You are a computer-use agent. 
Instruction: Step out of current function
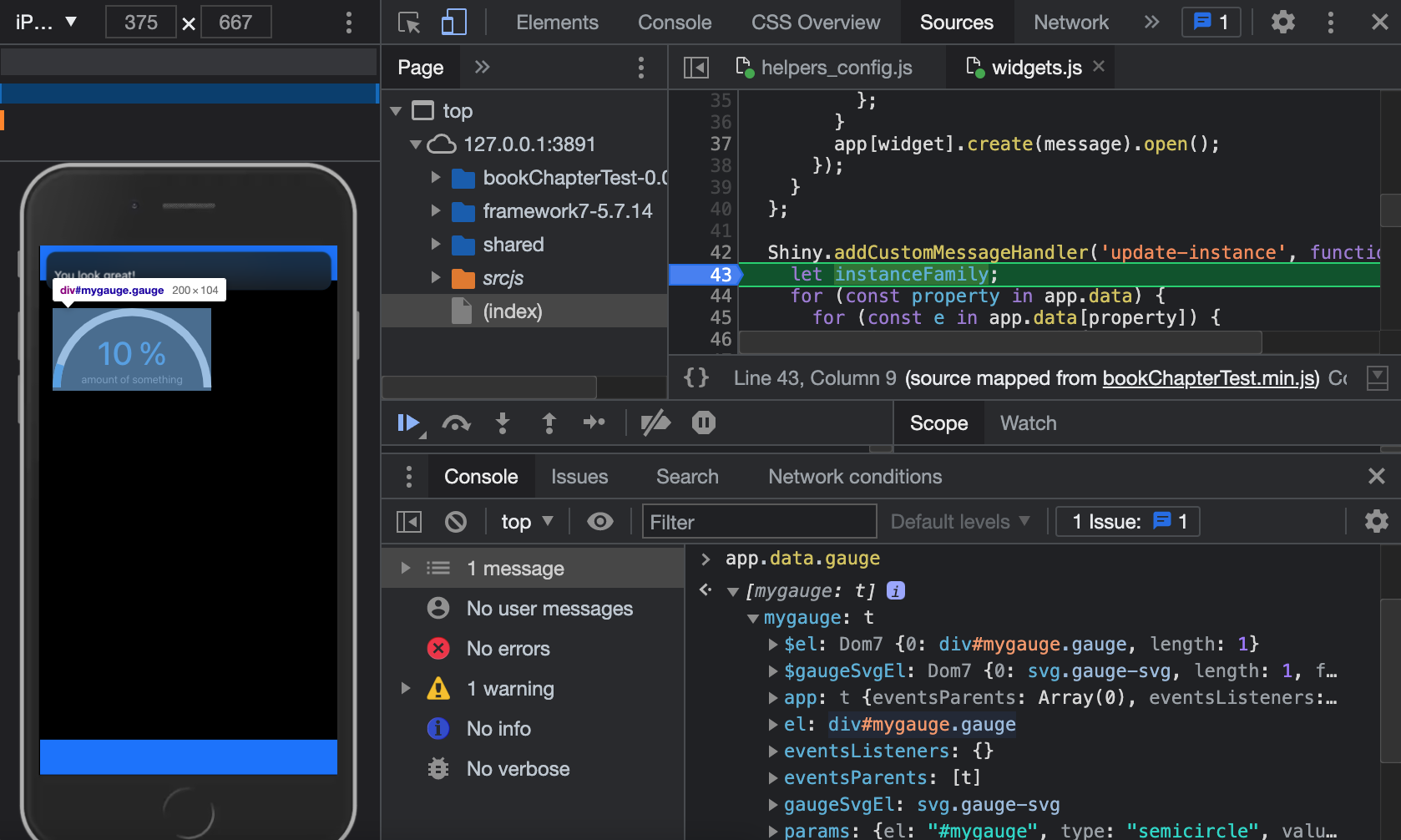549,423
